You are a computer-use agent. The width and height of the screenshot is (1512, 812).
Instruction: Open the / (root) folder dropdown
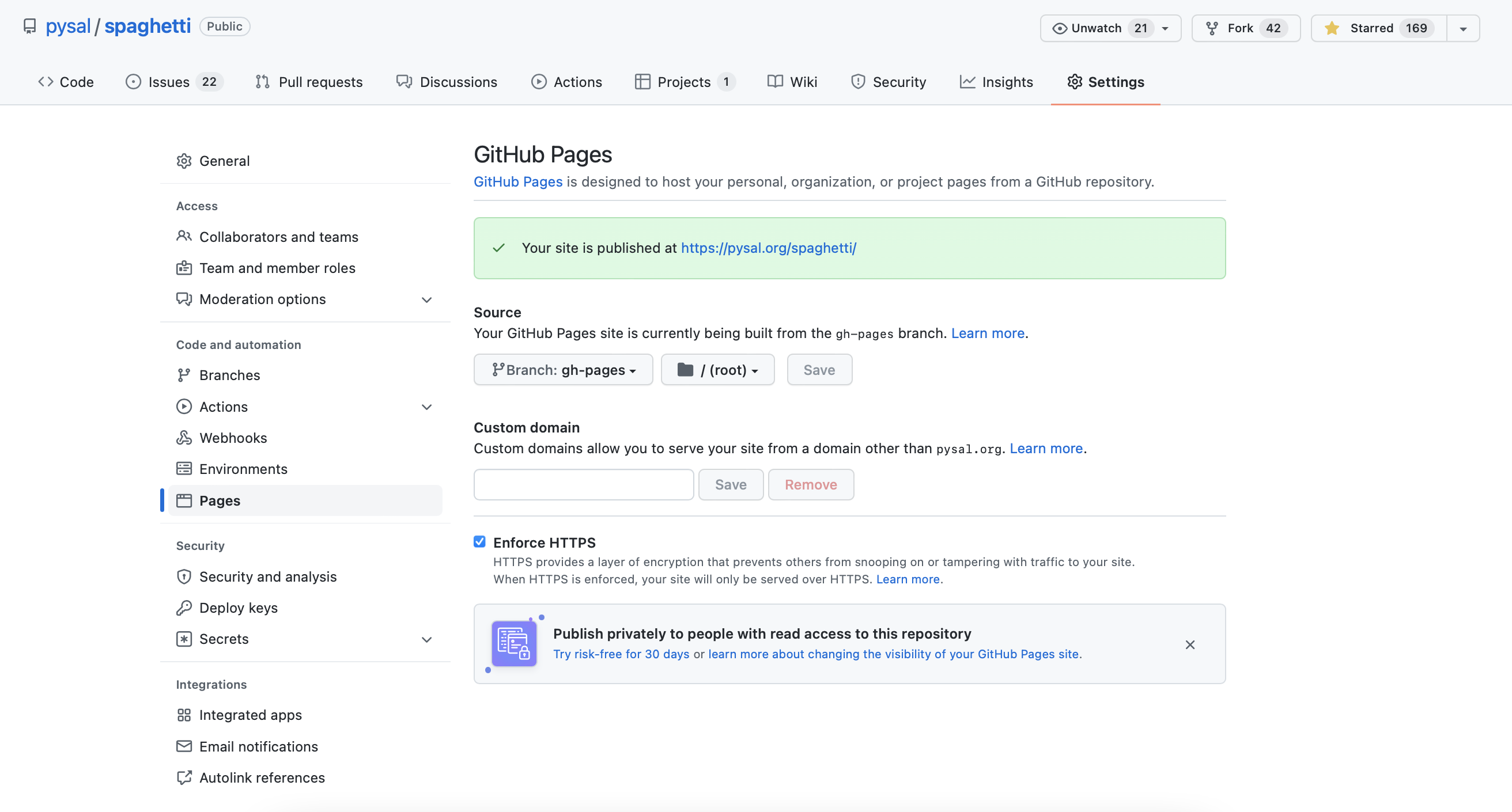point(717,370)
